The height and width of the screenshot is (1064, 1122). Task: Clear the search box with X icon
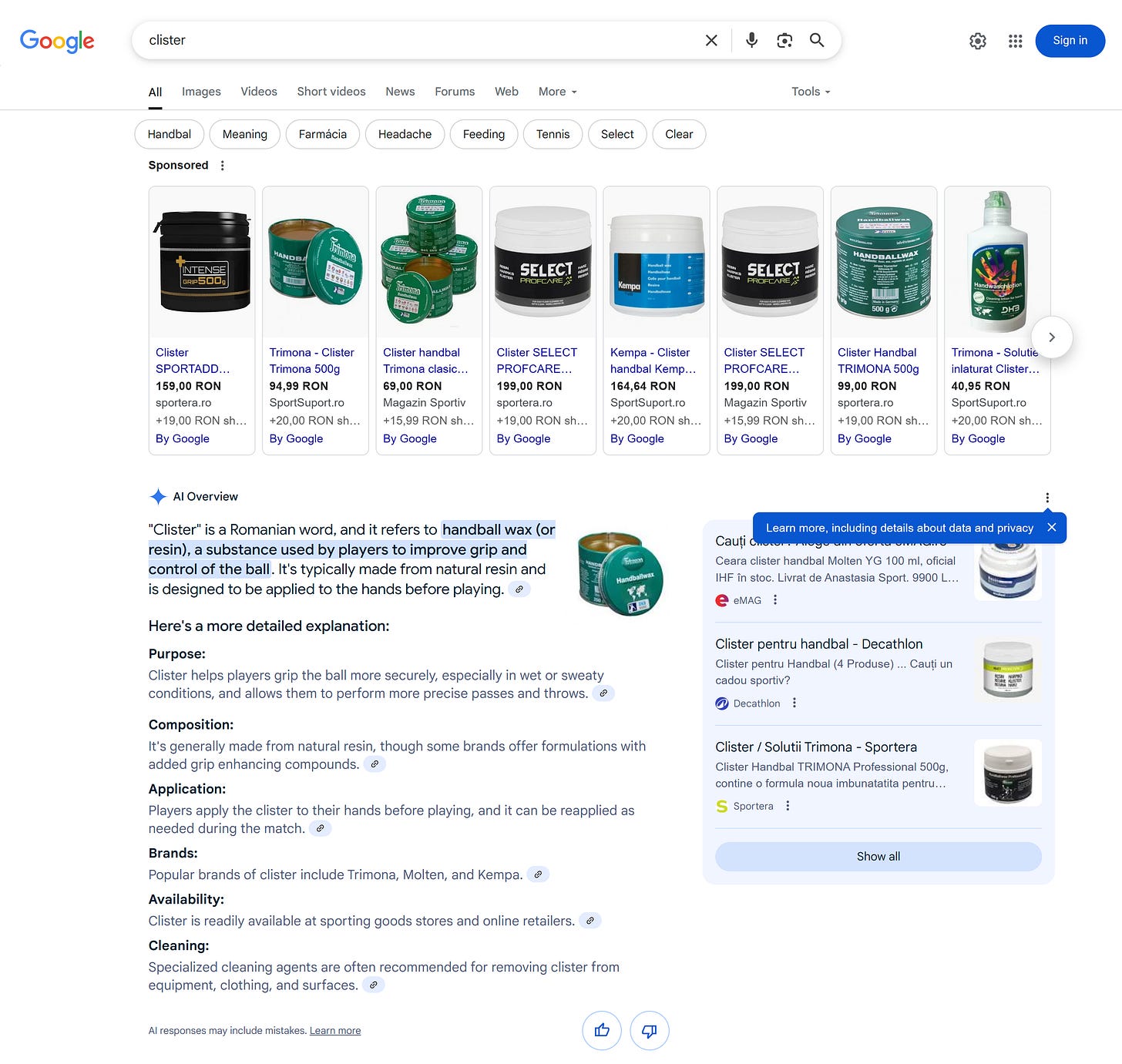point(711,40)
